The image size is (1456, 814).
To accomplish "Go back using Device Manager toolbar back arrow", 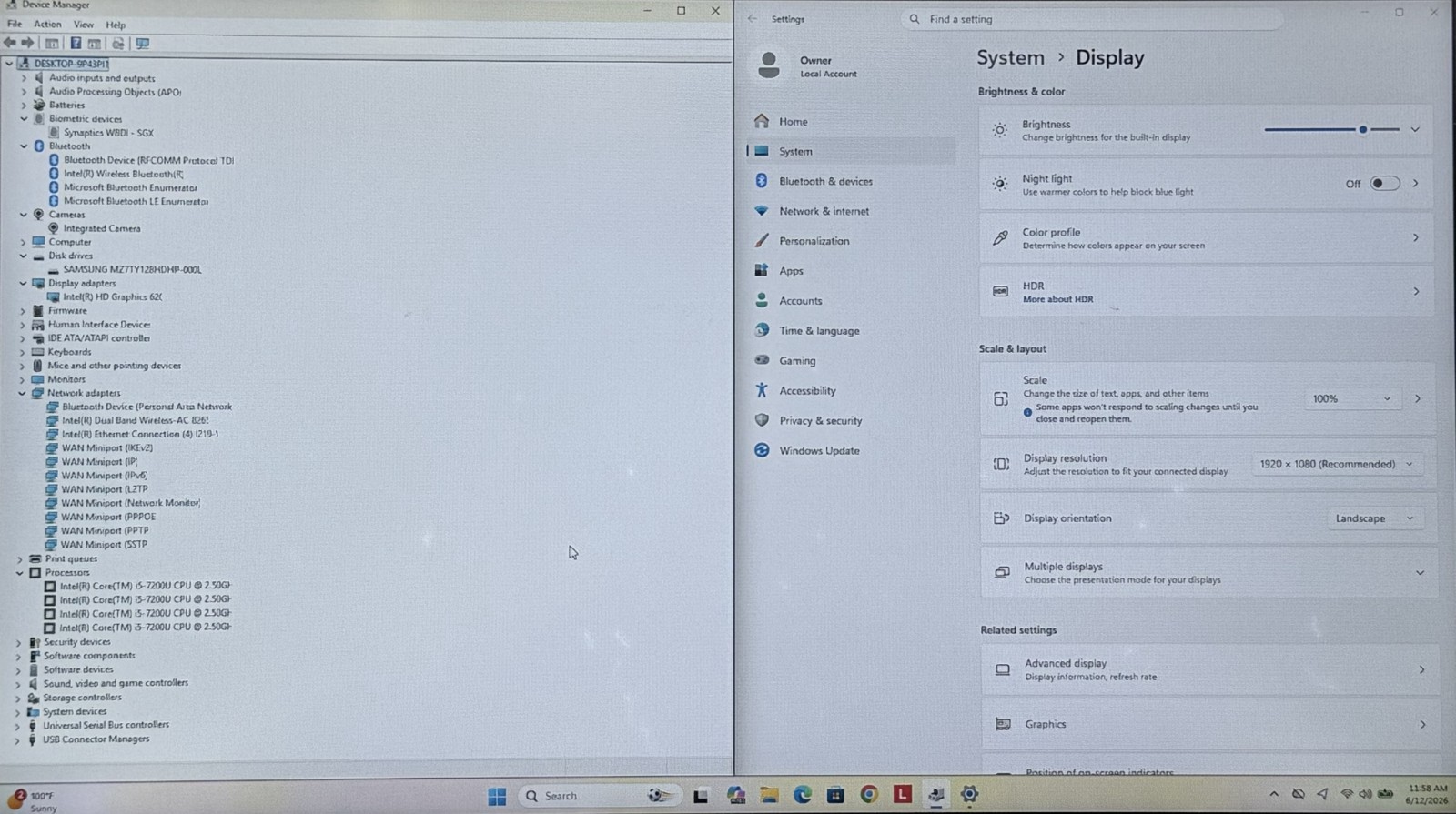I will click(10, 43).
